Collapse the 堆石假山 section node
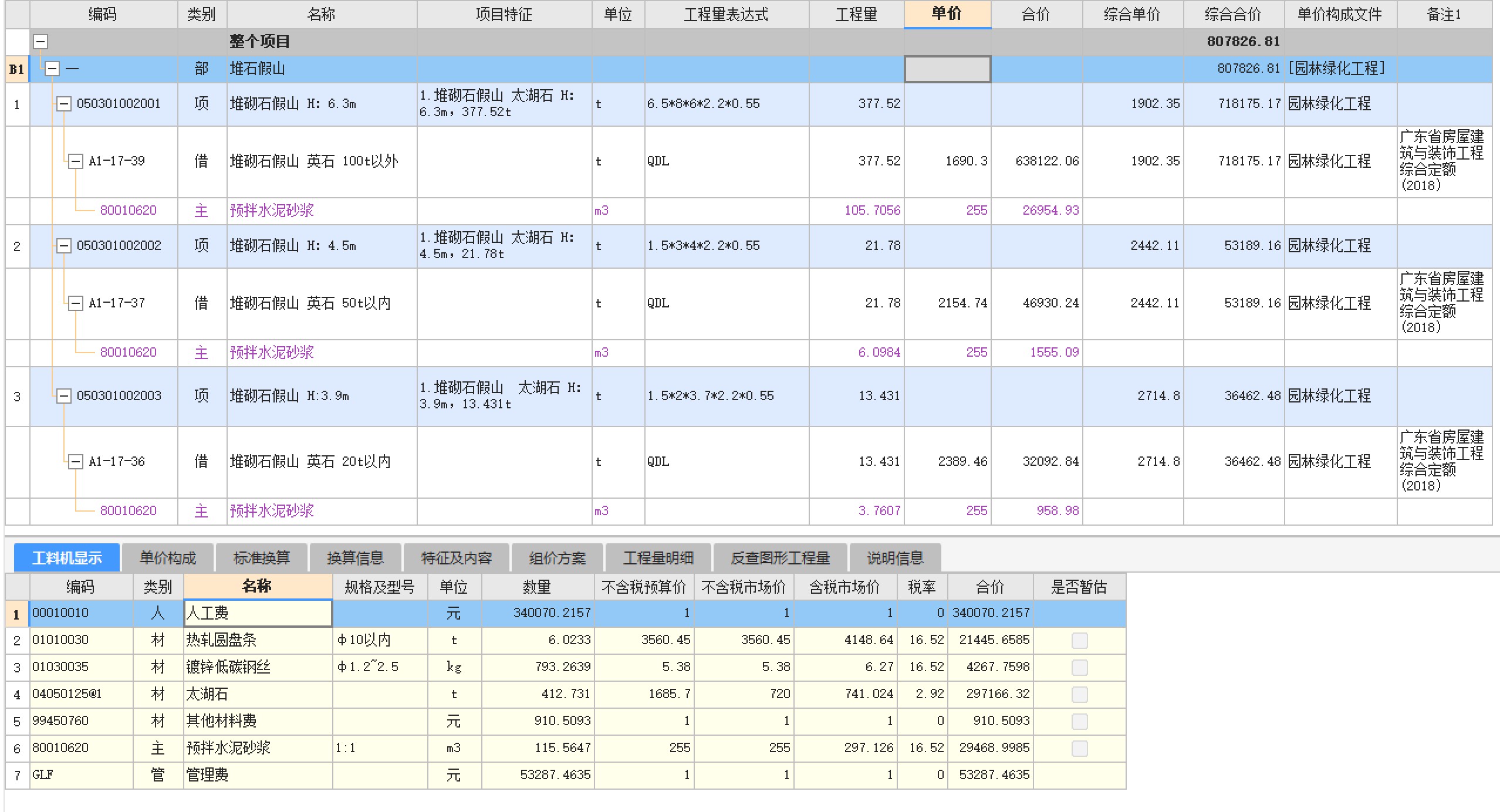Viewport: 1500px width, 812px height. point(52,69)
